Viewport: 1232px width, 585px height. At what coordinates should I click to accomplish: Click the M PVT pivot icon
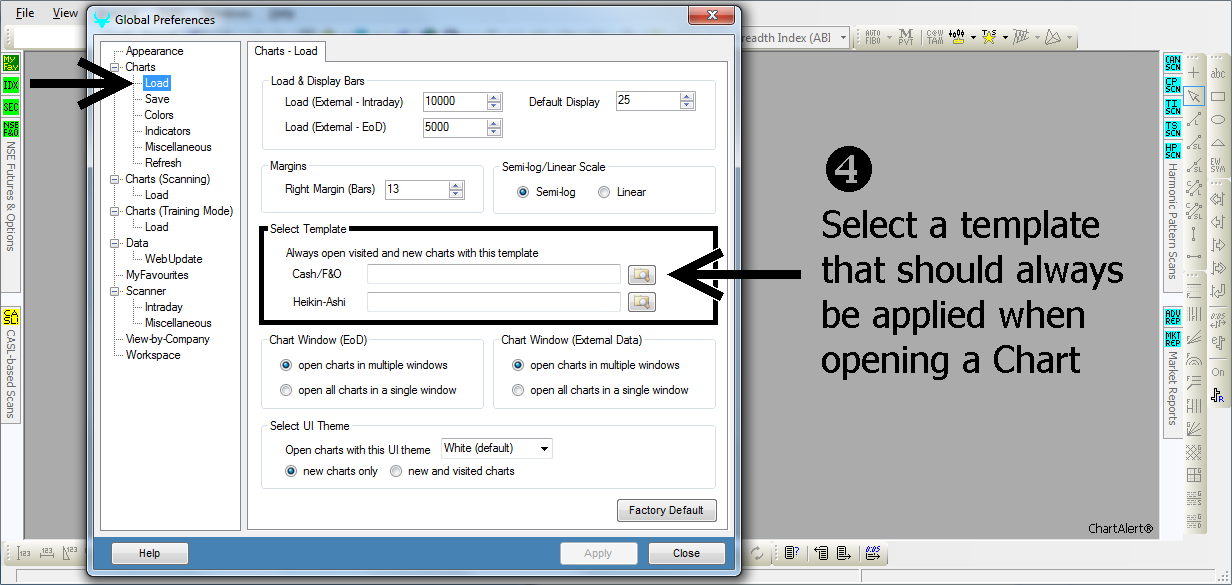pyautogui.click(x=905, y=37)
